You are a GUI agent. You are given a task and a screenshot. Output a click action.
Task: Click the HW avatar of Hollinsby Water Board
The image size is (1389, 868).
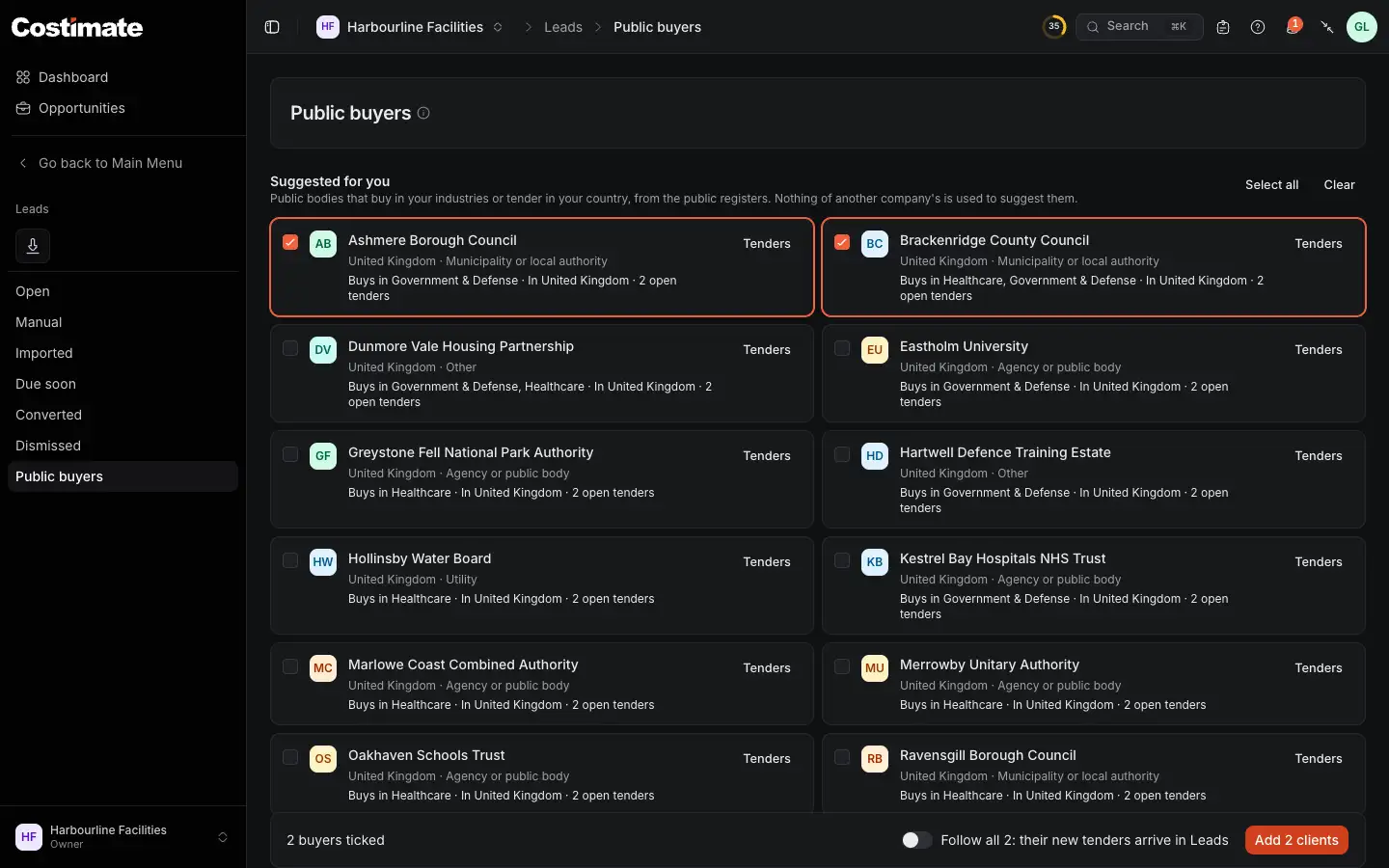click(x=323, y=562)
